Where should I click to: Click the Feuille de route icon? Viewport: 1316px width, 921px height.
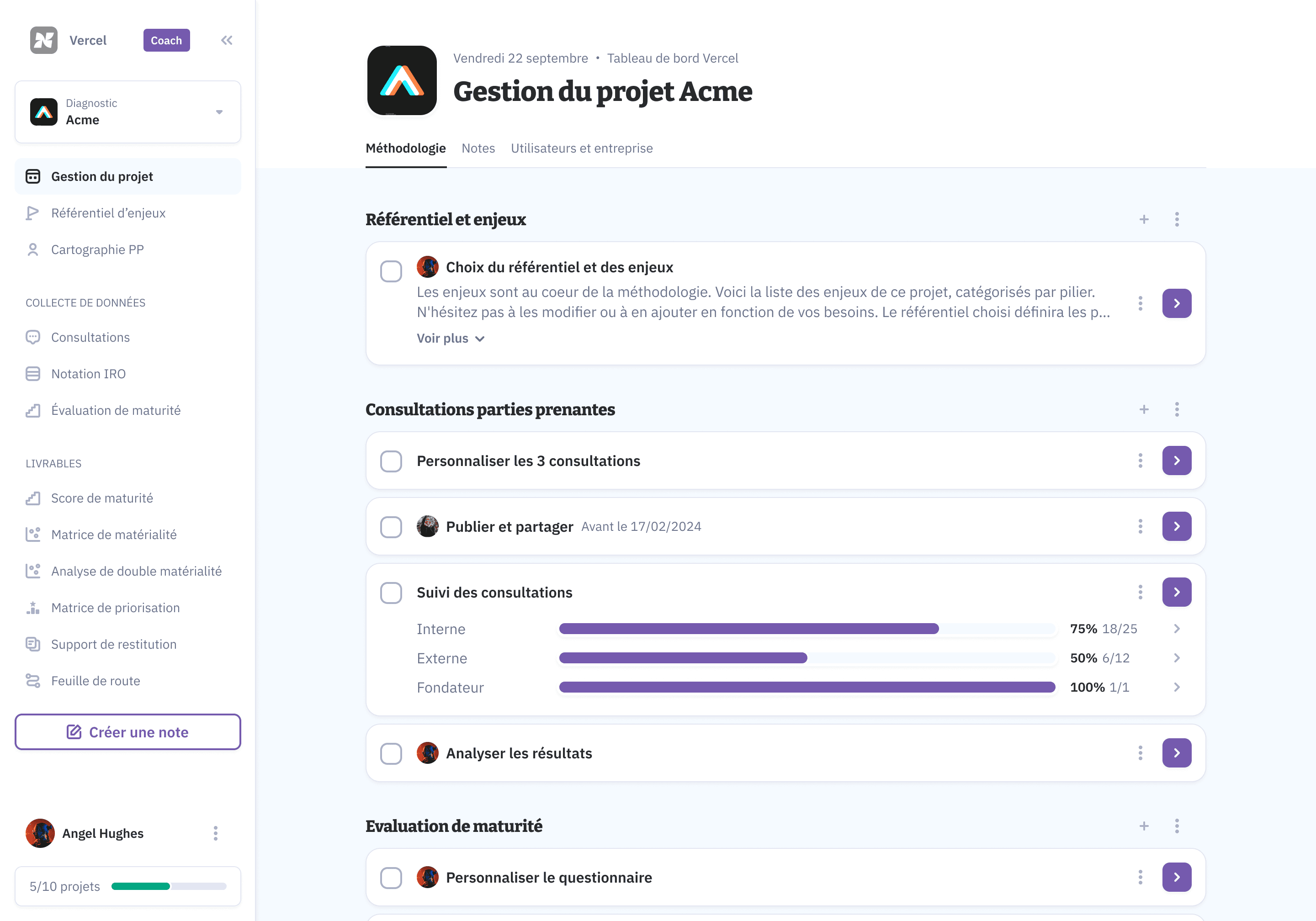point(32,682)
